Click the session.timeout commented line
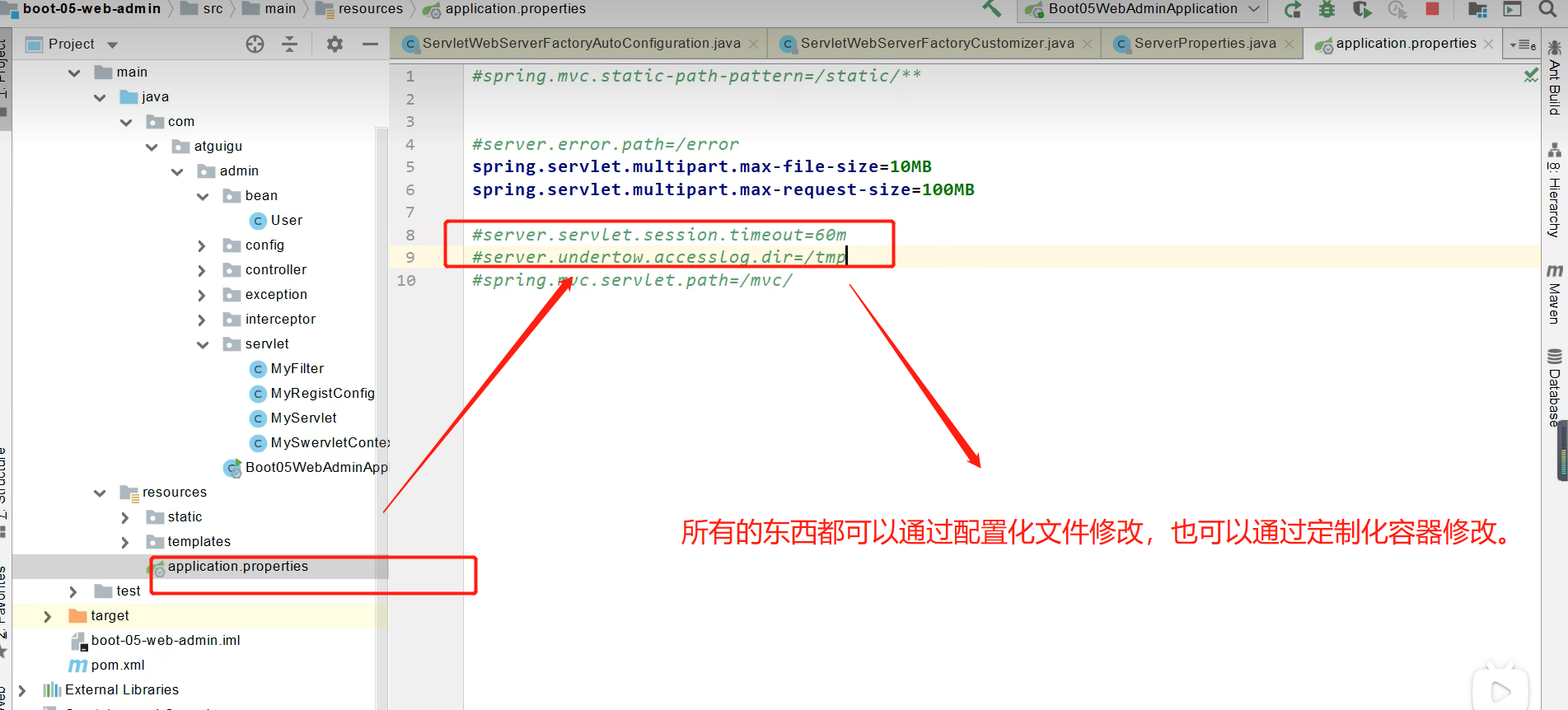Image resolution: width=1568 pixels, height=710 pixels. (659, 236)
